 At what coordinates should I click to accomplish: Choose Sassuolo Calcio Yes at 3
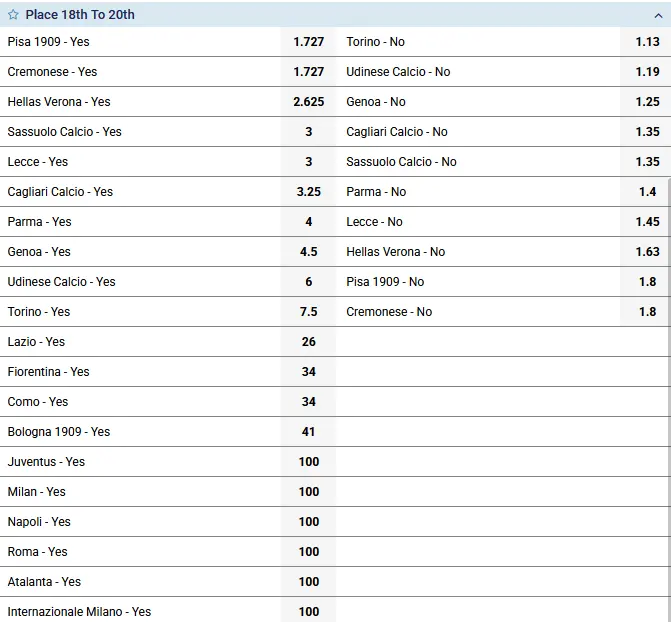308,132
